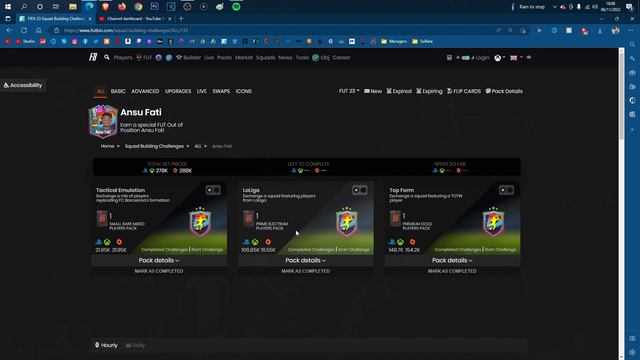Viewport: 640px width, 360px height.
Task: Click the browser Home button
Action: (38, 30)
